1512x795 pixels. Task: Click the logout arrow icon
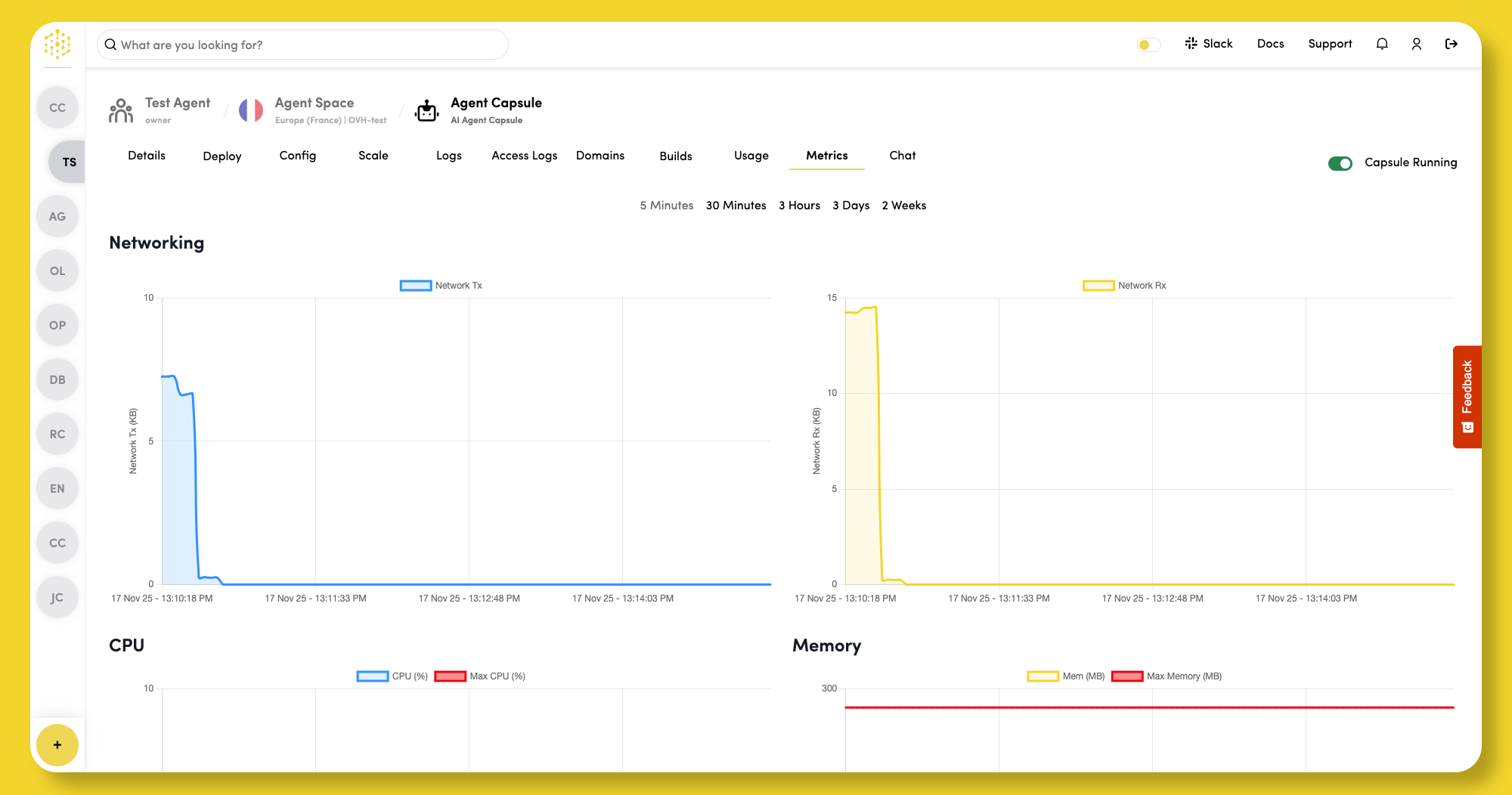pos(1452,44)
